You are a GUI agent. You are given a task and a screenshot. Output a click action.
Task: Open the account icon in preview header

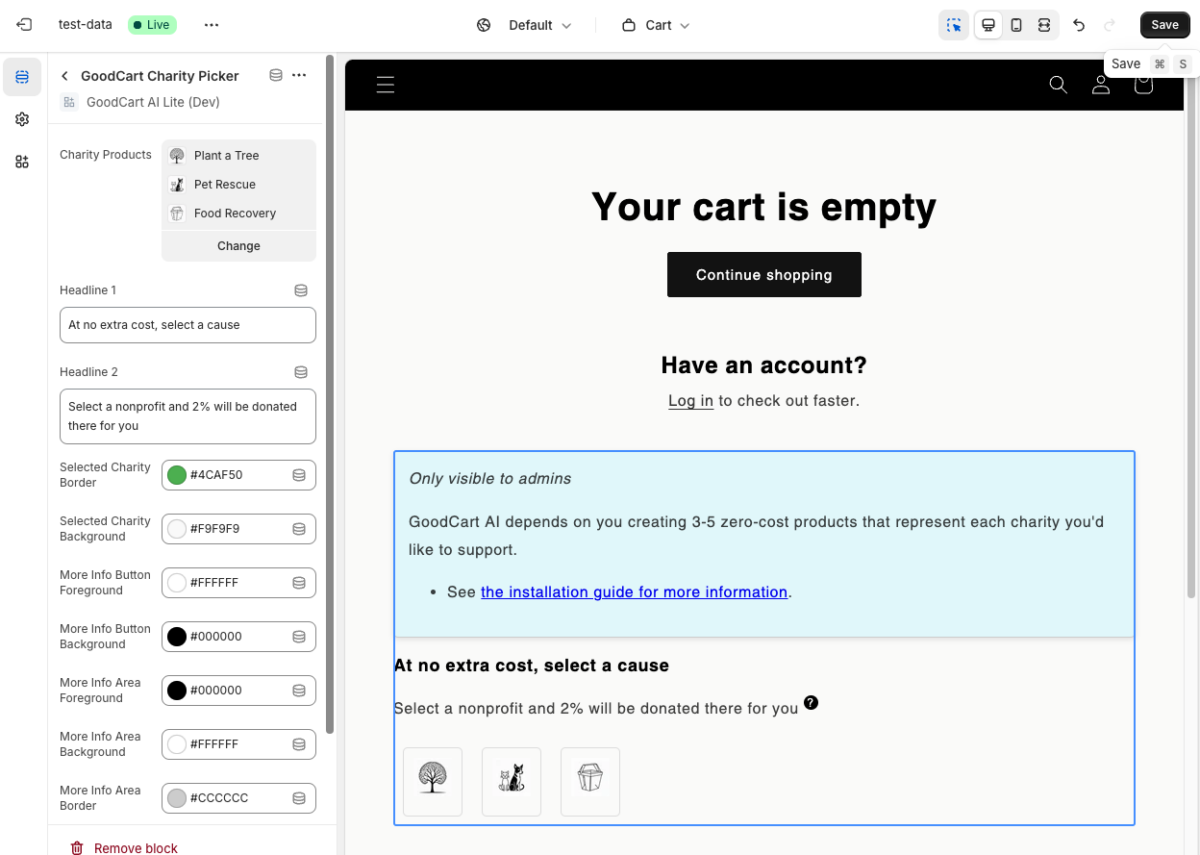[x=1100, y=85]
